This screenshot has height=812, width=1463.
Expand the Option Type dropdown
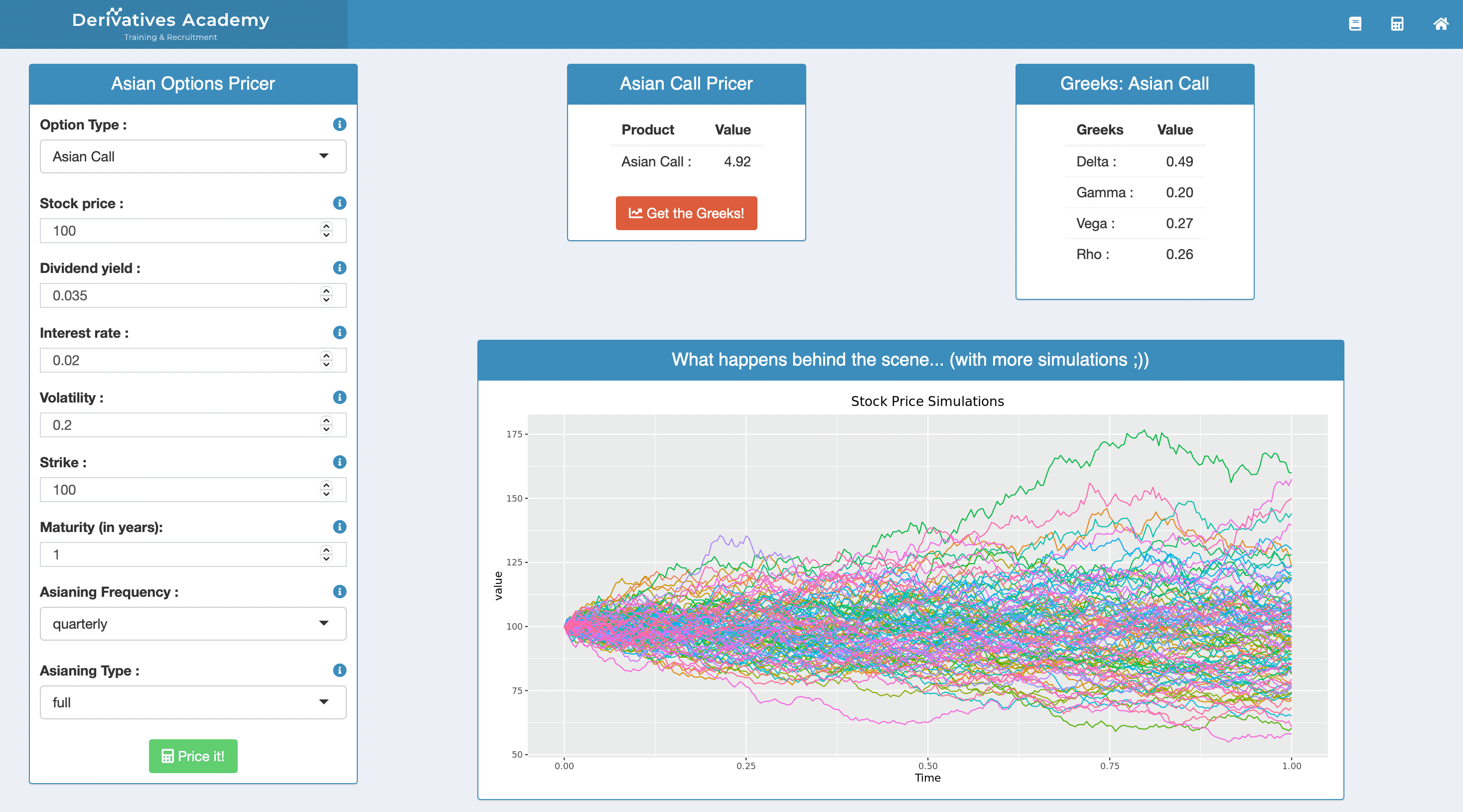[193, 157]
